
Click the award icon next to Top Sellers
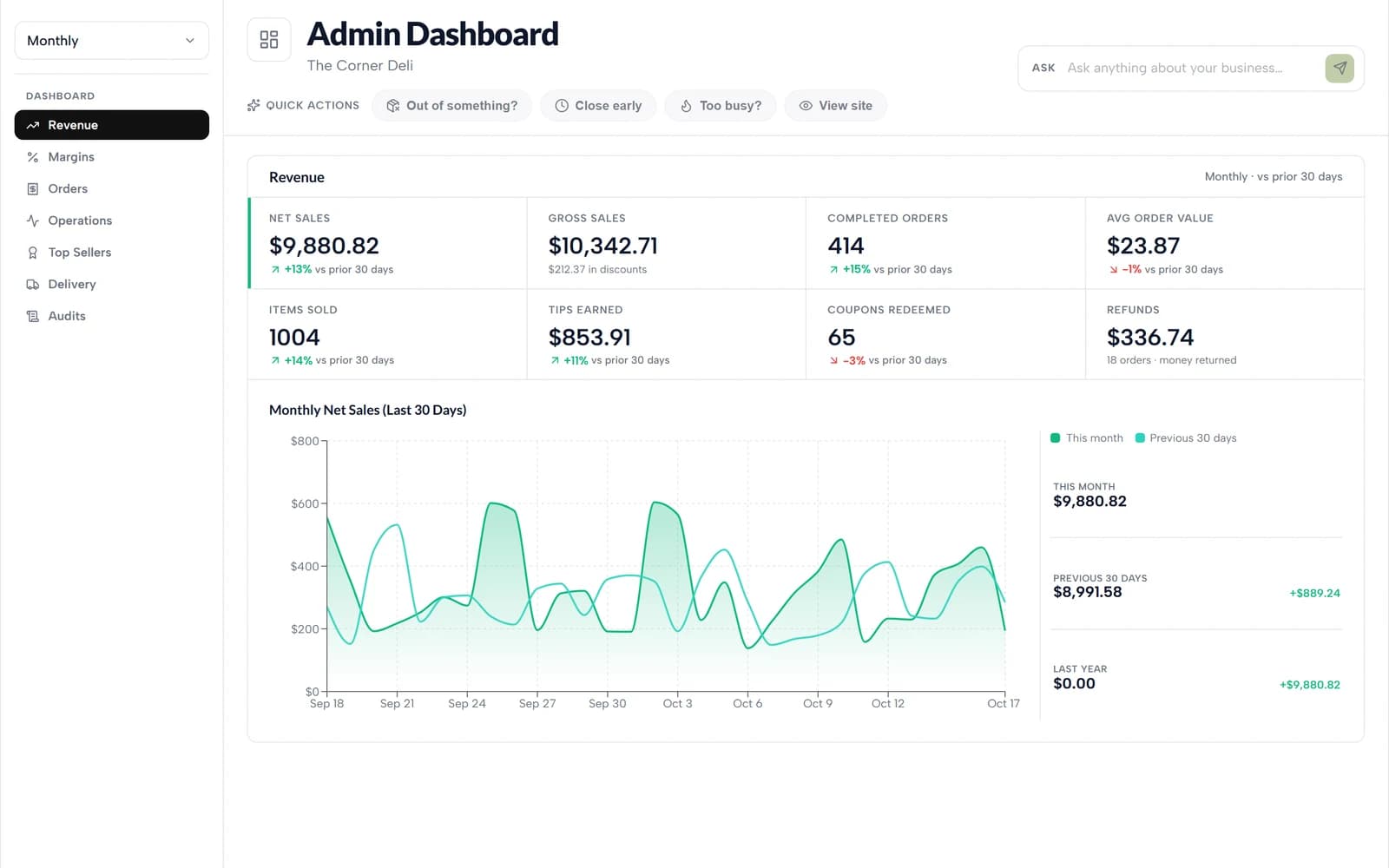[33, 253]
